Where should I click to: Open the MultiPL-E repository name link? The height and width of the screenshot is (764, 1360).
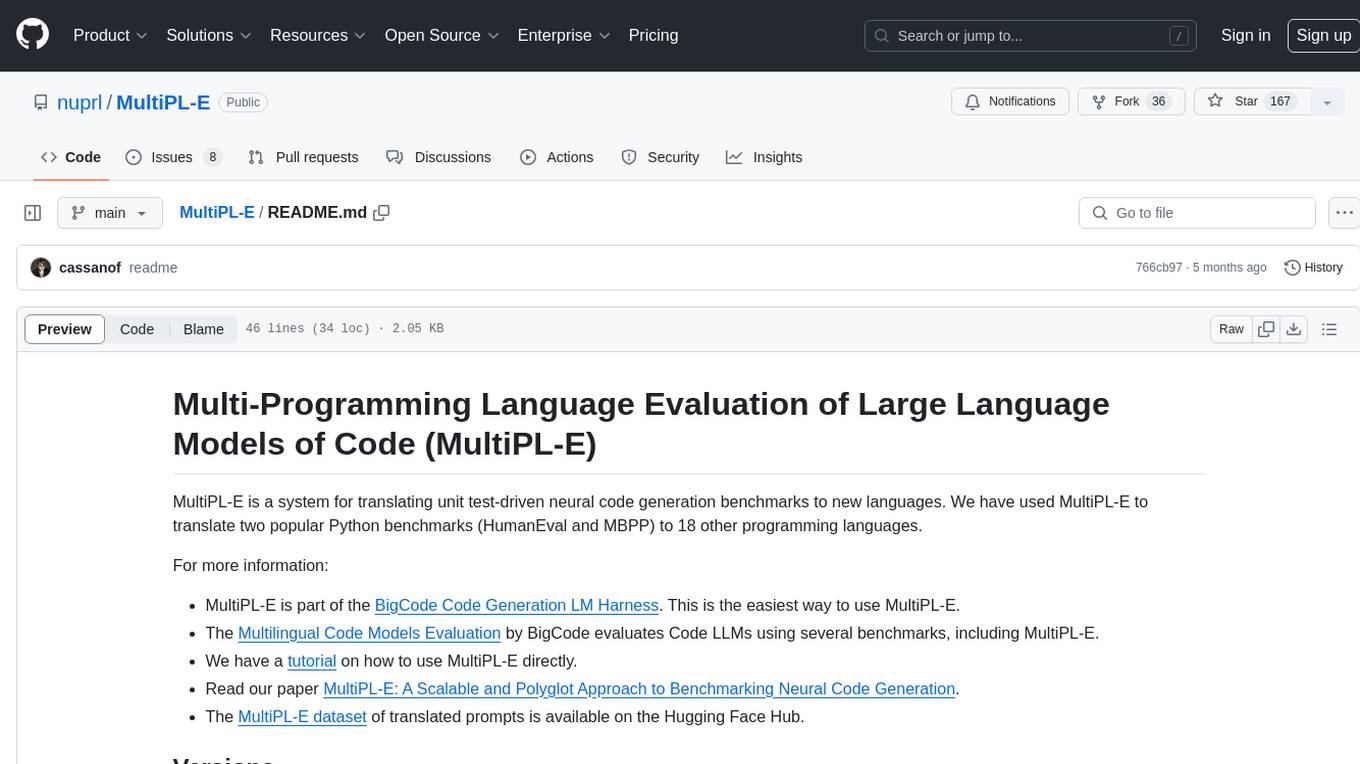(163, 102)
